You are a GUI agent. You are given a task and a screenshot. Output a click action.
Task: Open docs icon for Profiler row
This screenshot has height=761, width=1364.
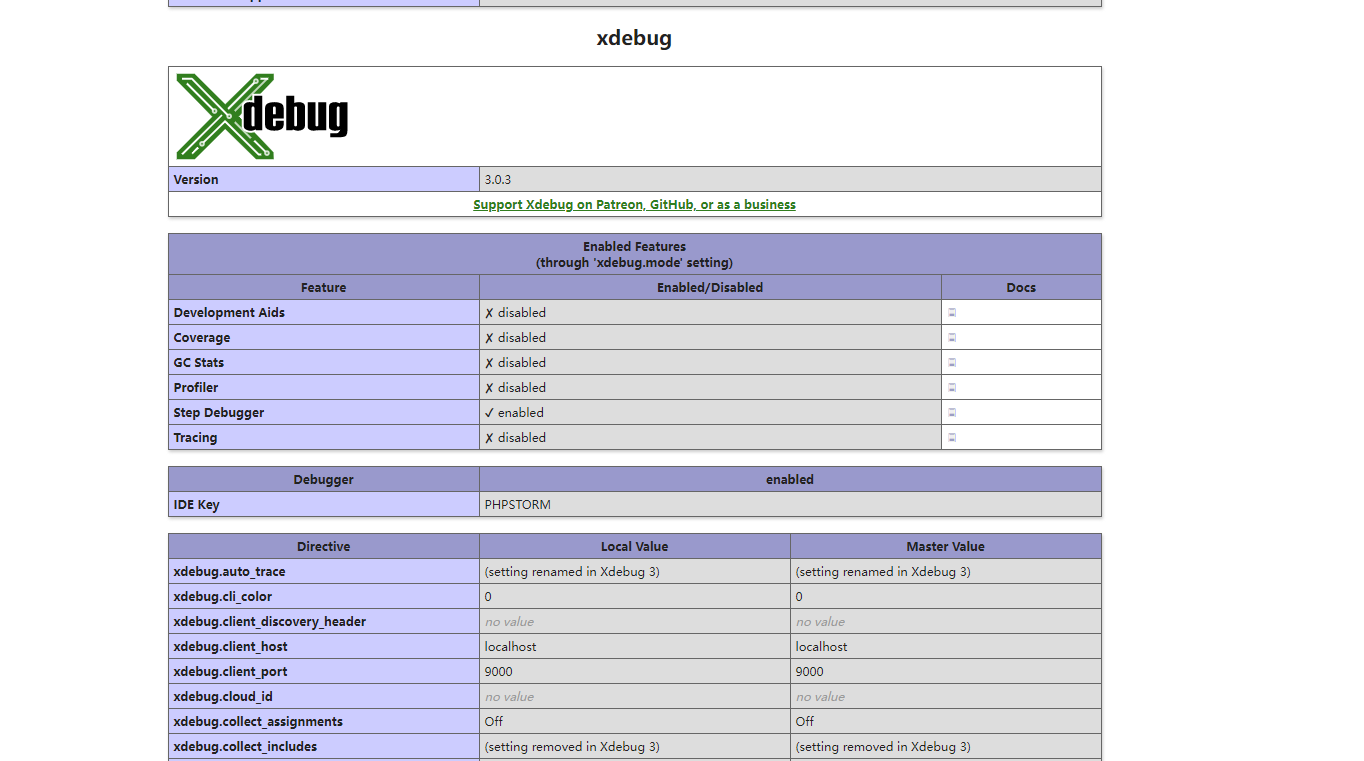(952, 388)
